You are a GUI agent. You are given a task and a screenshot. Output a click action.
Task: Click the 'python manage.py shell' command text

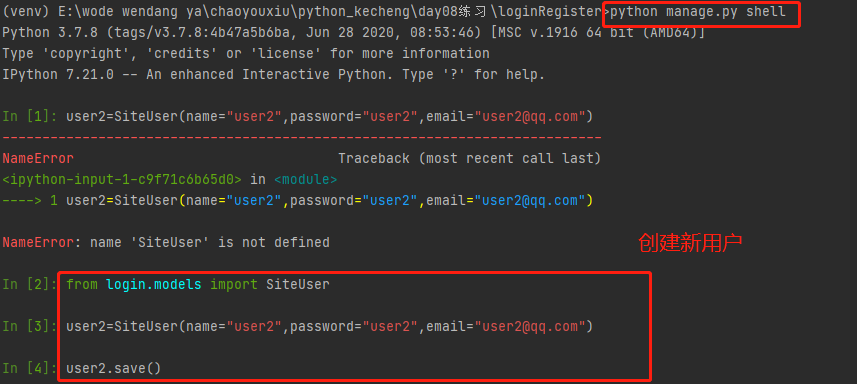[x=698, y=12]
